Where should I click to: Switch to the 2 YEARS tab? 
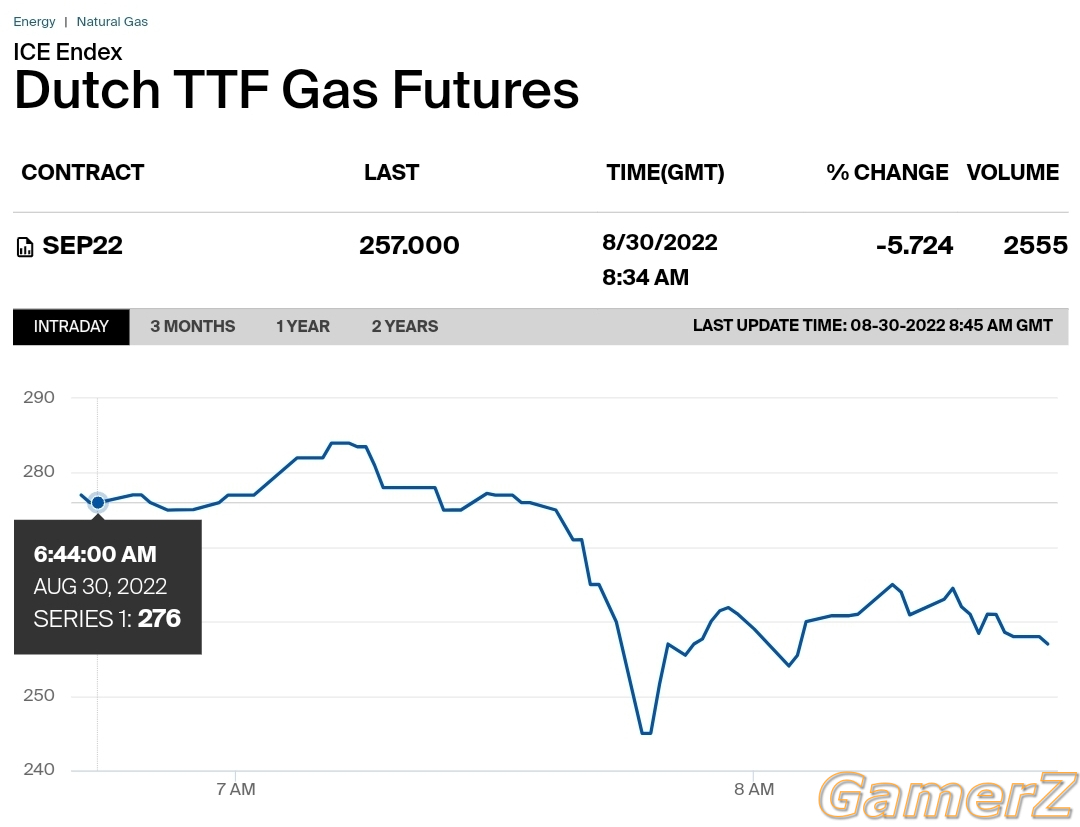tap(405, 326)
